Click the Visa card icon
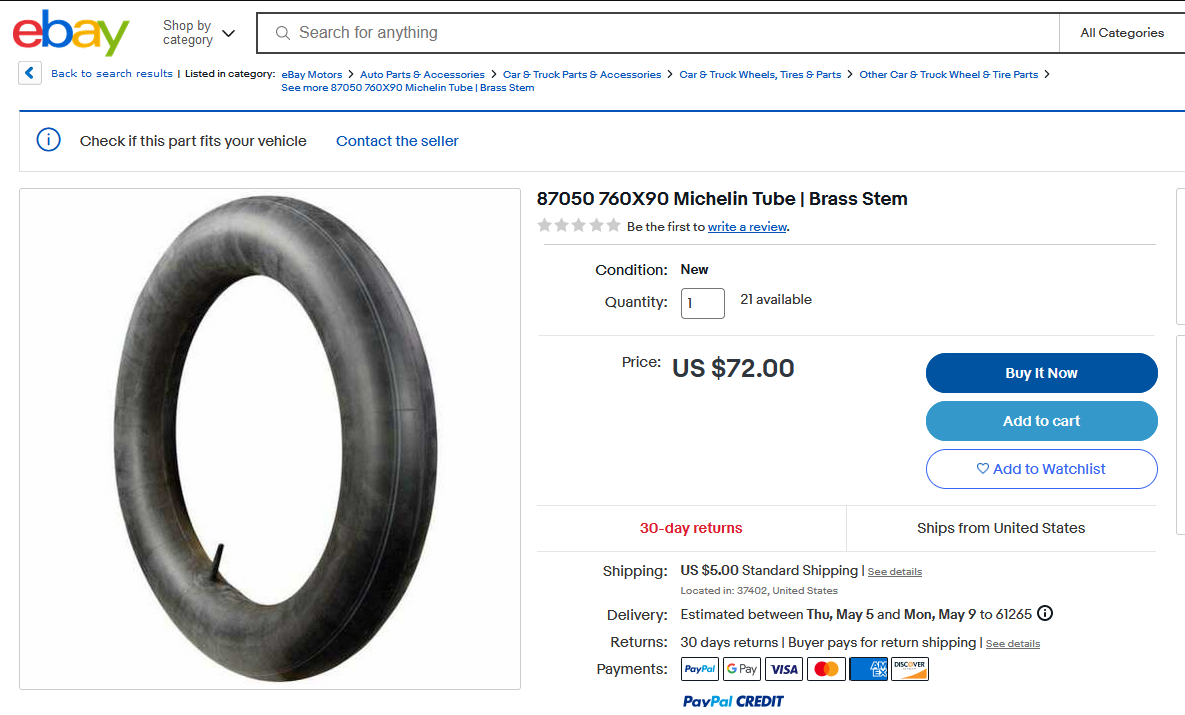This screenshot has width=1185, height=715. tap(784, 669)
